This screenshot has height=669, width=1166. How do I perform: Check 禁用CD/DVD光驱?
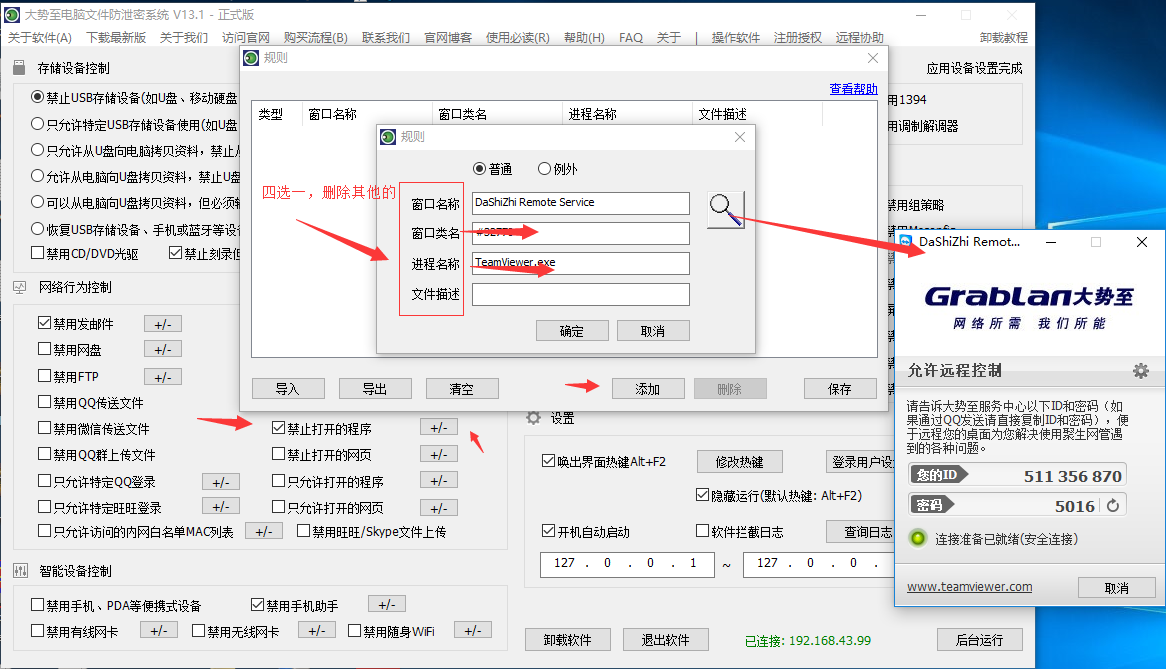click(x=37, y=253)
